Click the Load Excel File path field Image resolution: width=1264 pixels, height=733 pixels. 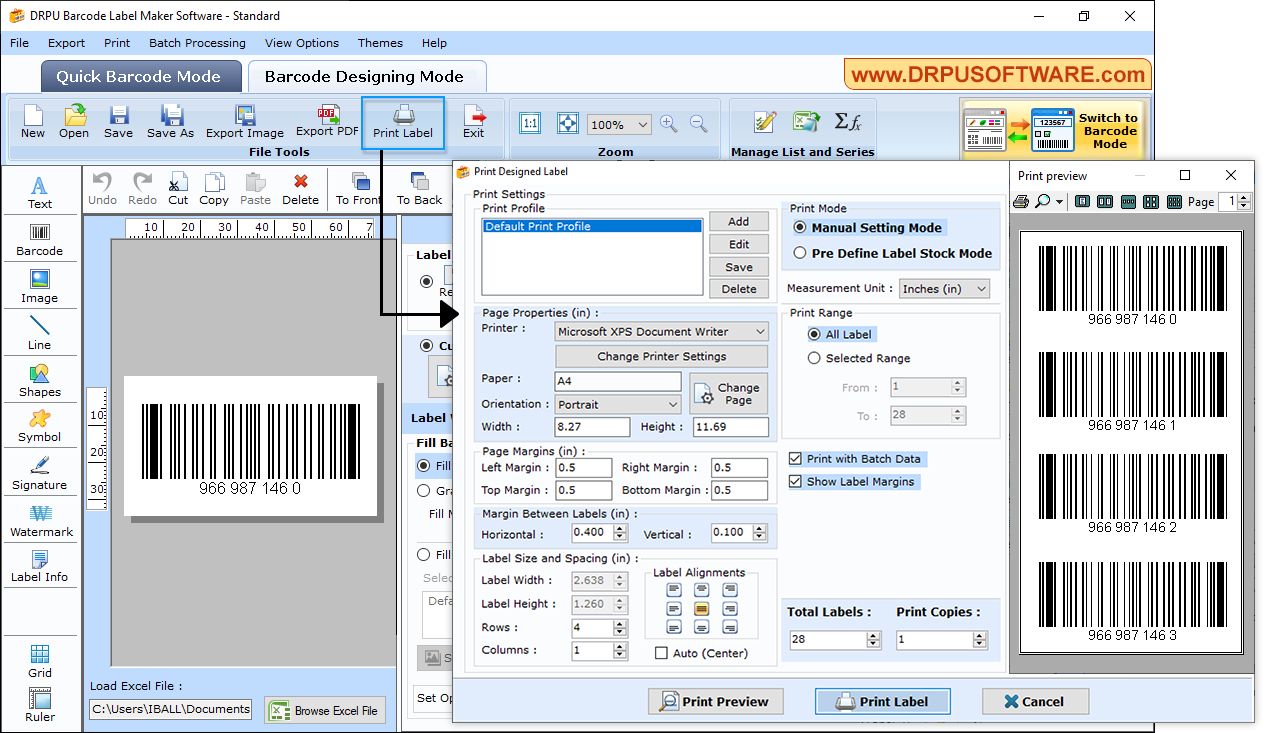(170, 709)
